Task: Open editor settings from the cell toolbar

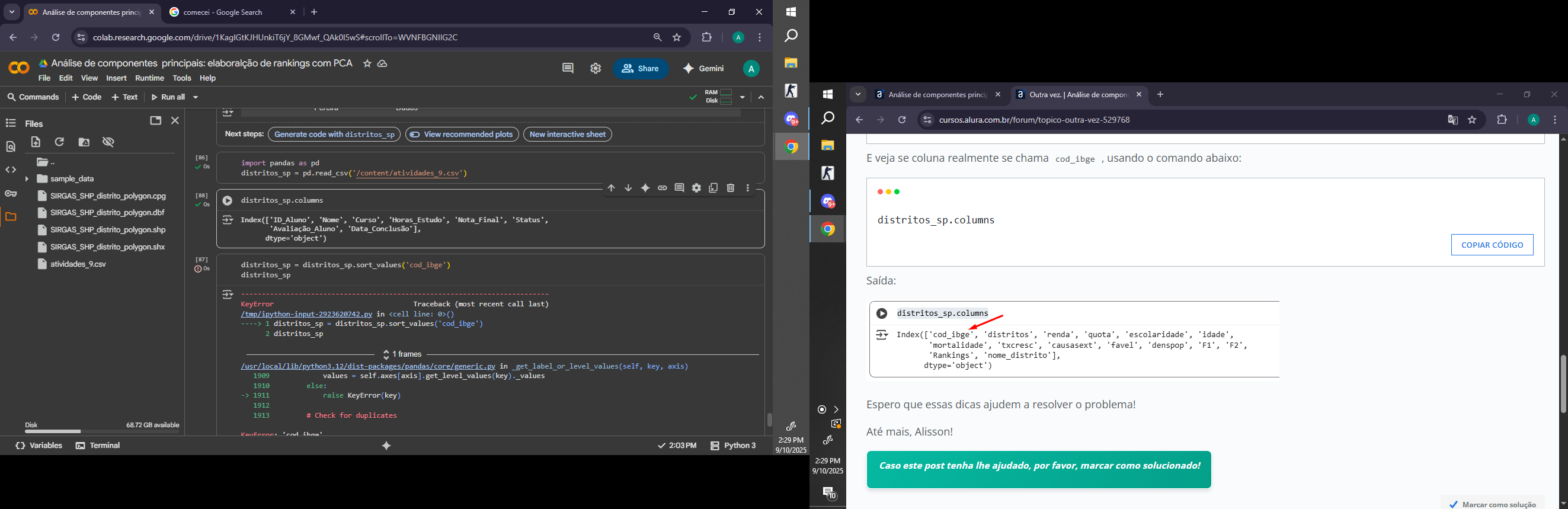Action: 696,189
